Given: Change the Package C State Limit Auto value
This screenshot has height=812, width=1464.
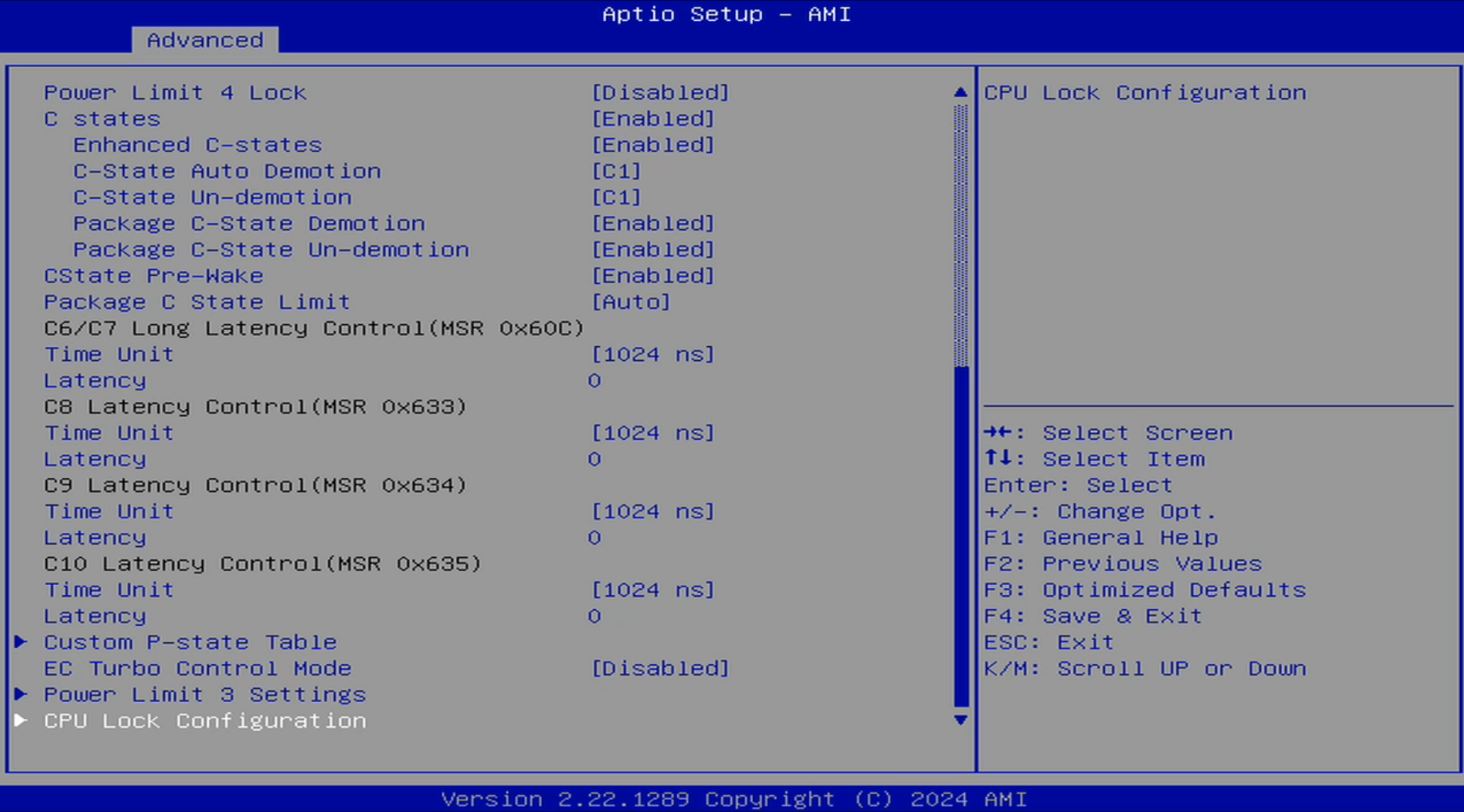Looking at the screenshot, I should point(631,302).
